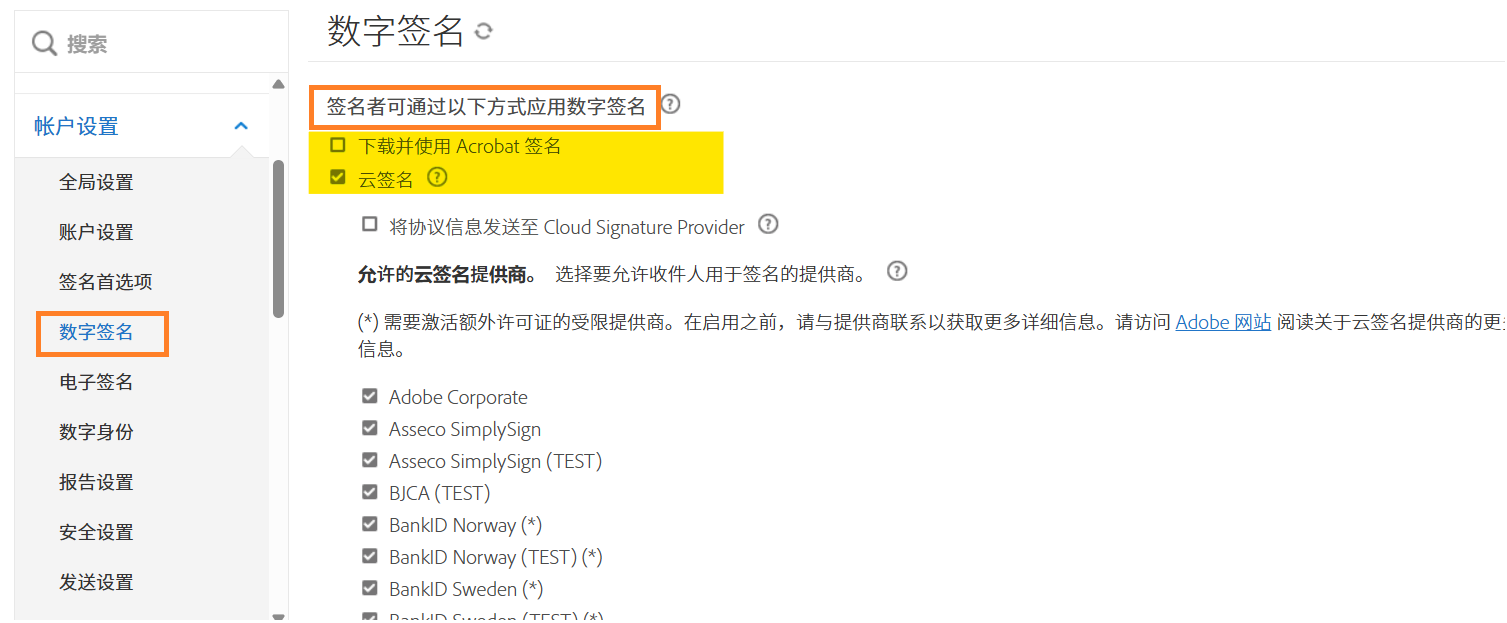Uncheck the BJCA (TEST) provider
1507x623 pixels.
(370, 493)
